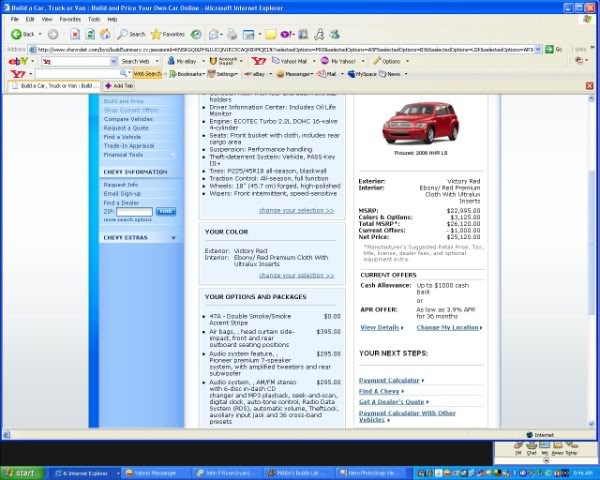600x480 pixels.
Task: Open the File menu
Action: [15, 19]
